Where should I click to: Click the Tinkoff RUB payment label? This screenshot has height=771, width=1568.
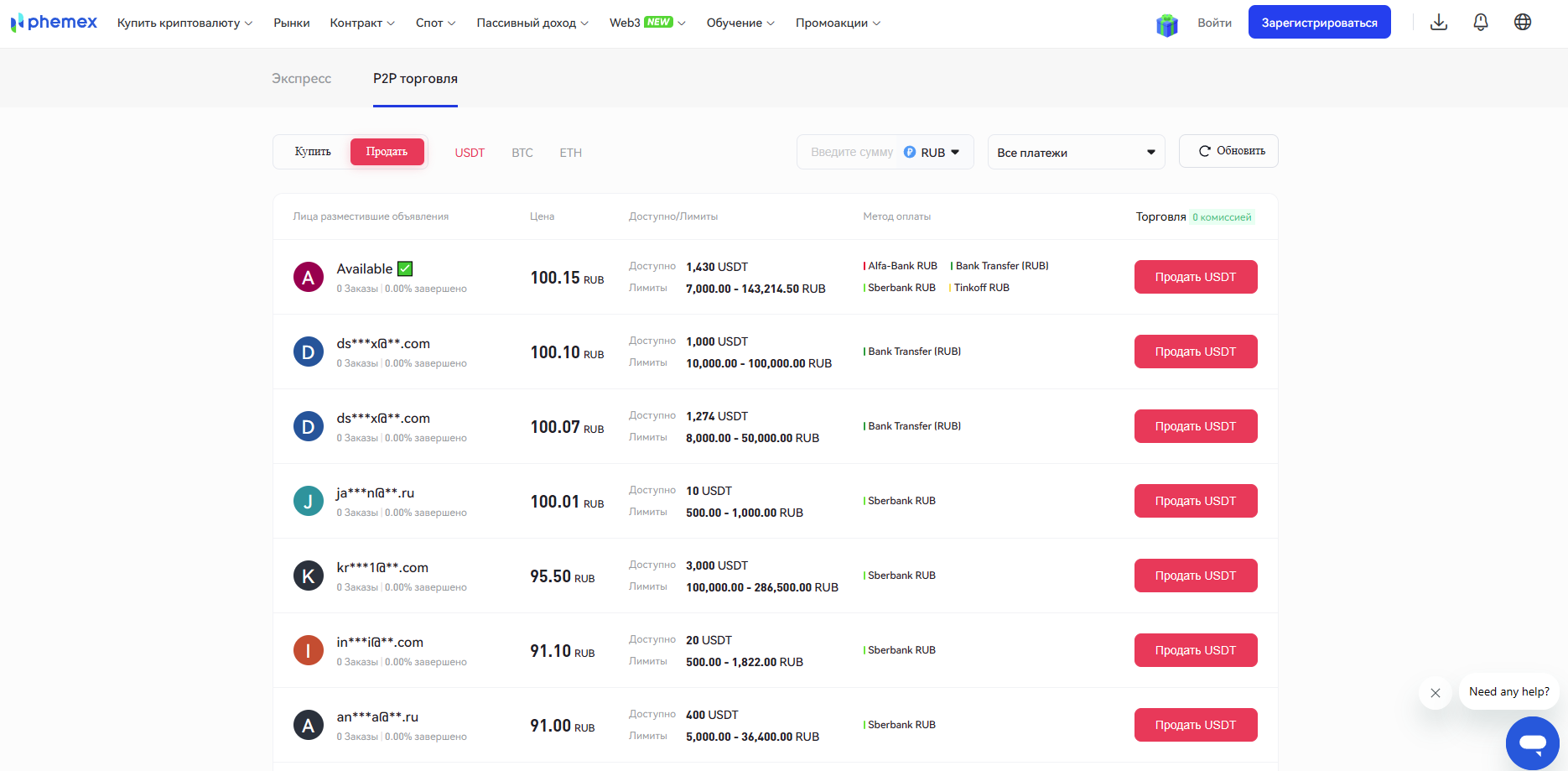980,288
